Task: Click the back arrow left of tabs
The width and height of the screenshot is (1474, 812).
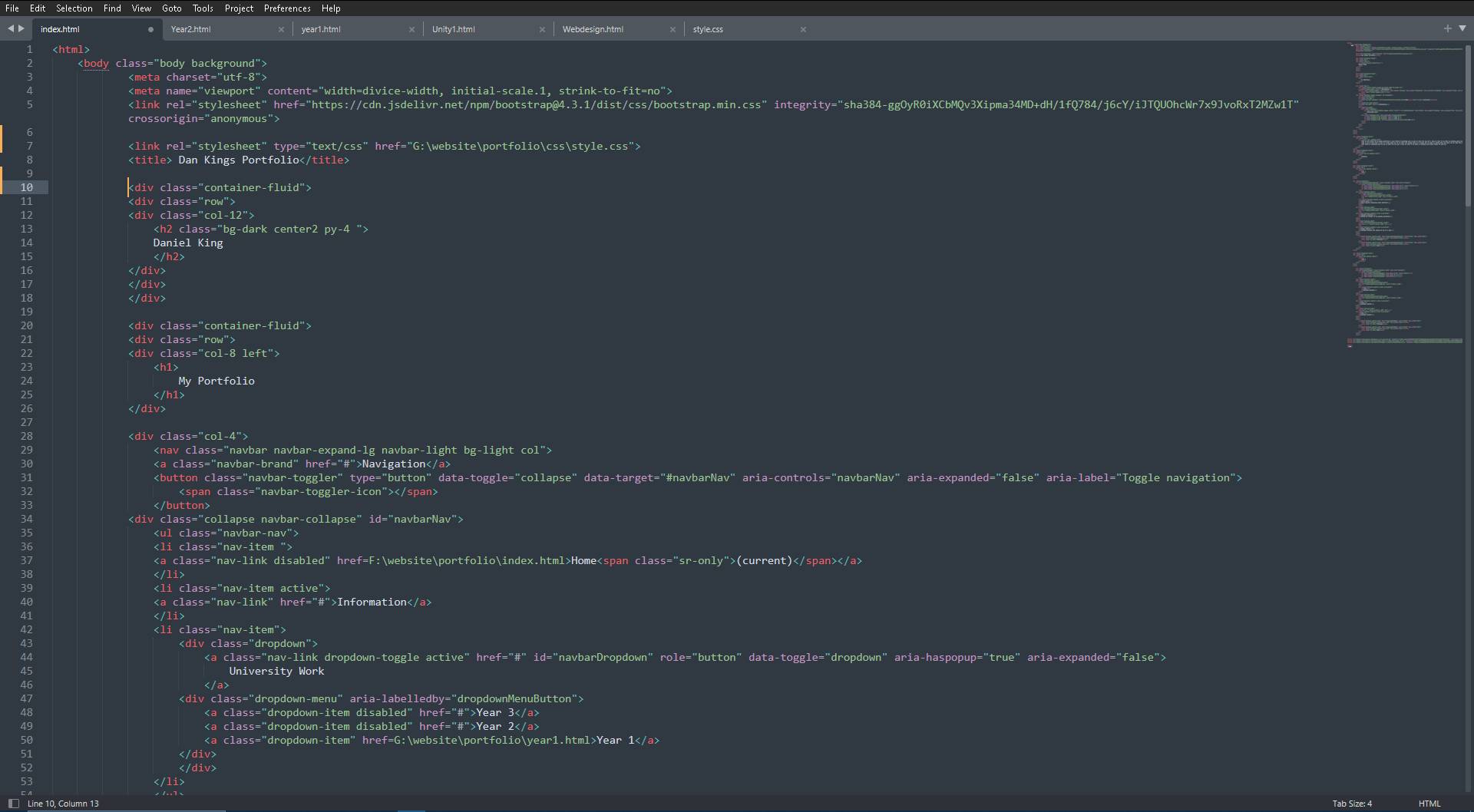Action: pos(11,29)
